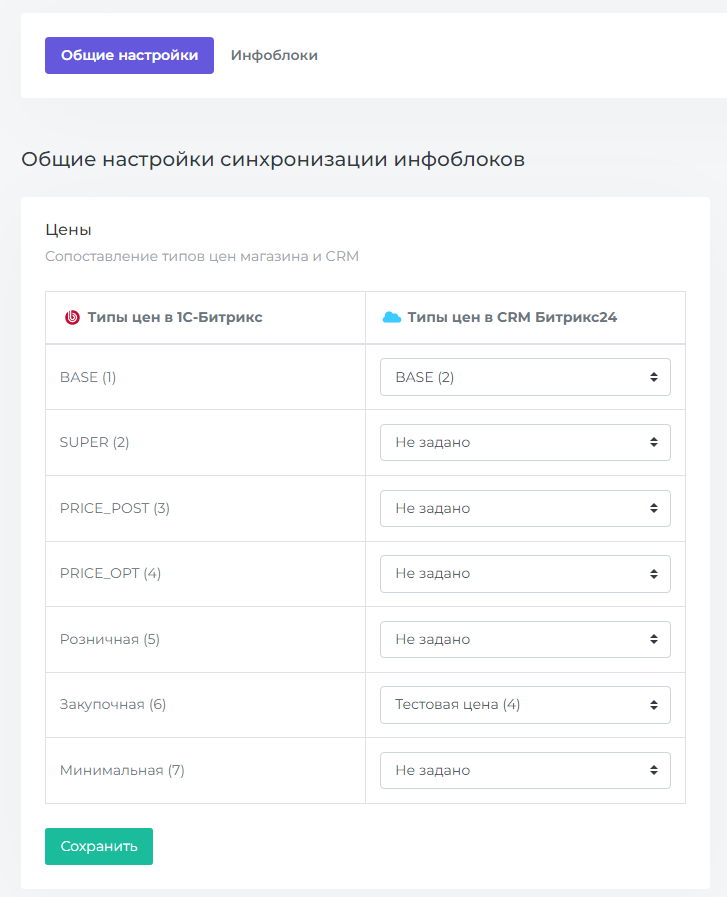
Task: Switch to the Общие настройки tab
Action: tap(129, 56)
